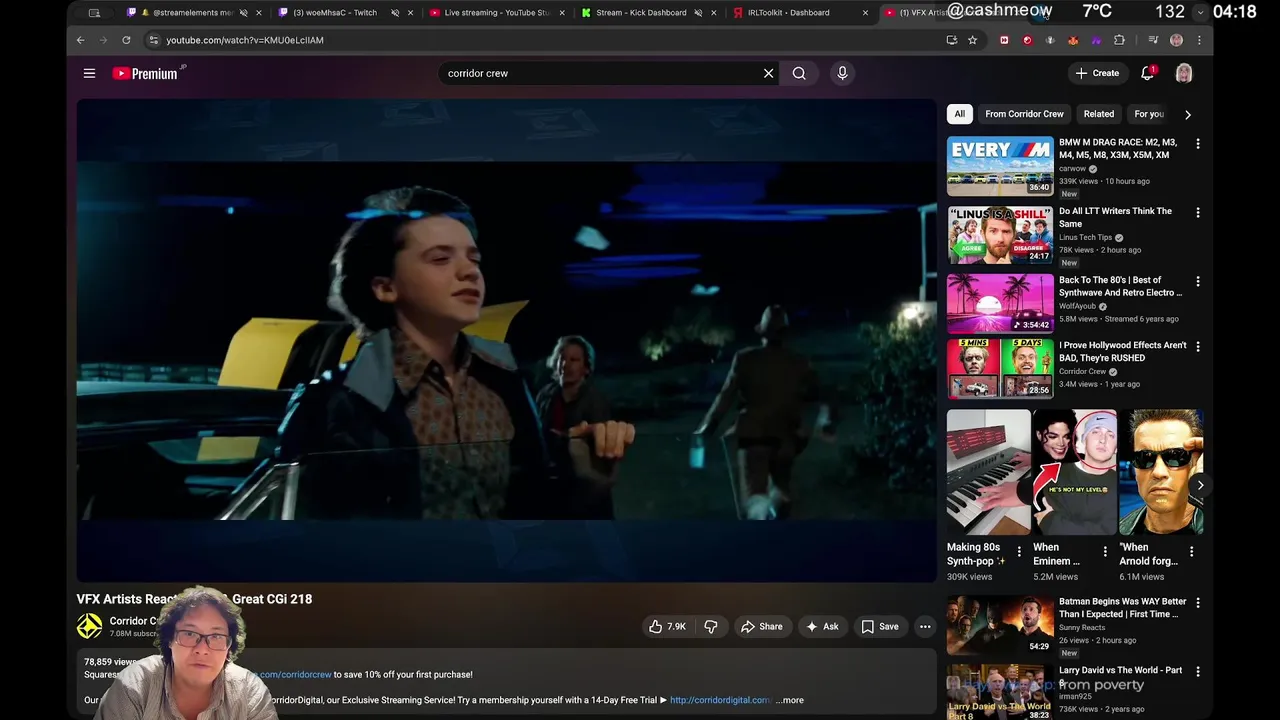
Task: Open Chrome profile avatar in toolbar
Action: click(1176, 40)
